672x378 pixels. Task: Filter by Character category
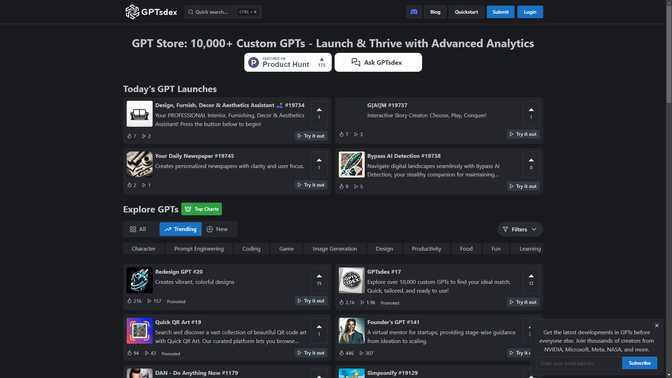coord(144,249)
